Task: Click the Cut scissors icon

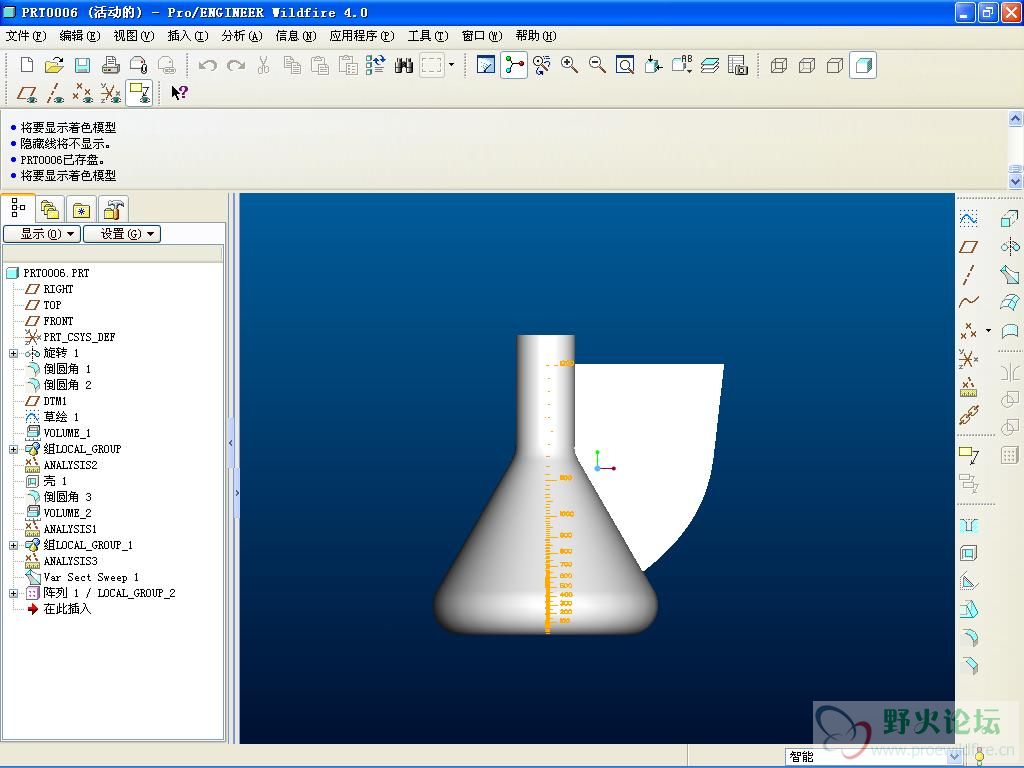Action: click(264, 65)
